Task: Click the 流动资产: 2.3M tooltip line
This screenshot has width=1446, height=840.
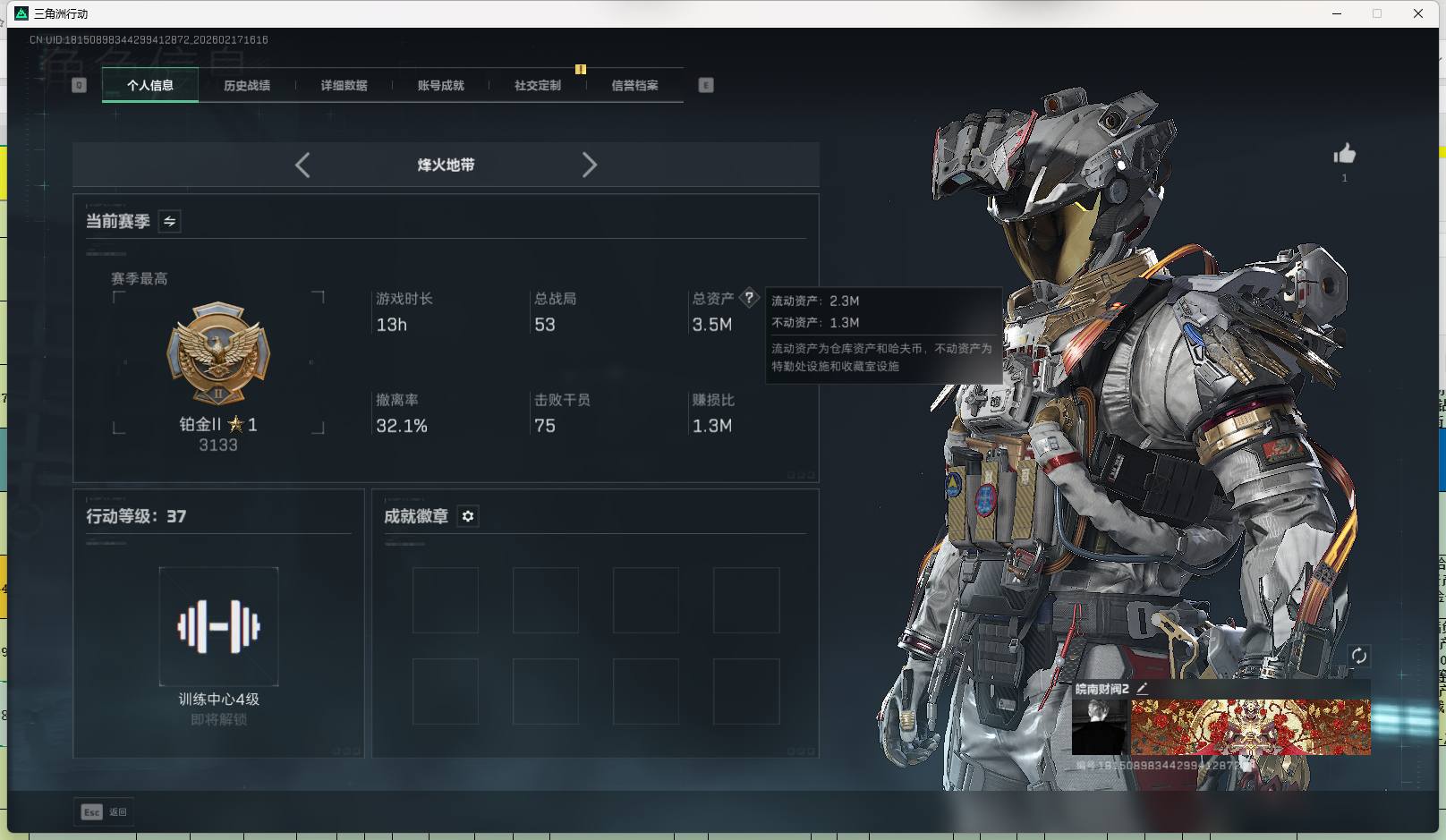Action: tap(815, 301)
